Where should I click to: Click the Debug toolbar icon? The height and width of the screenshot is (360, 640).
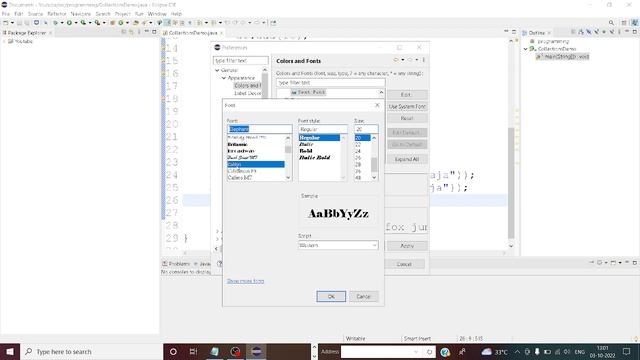[x=55, y=23]
